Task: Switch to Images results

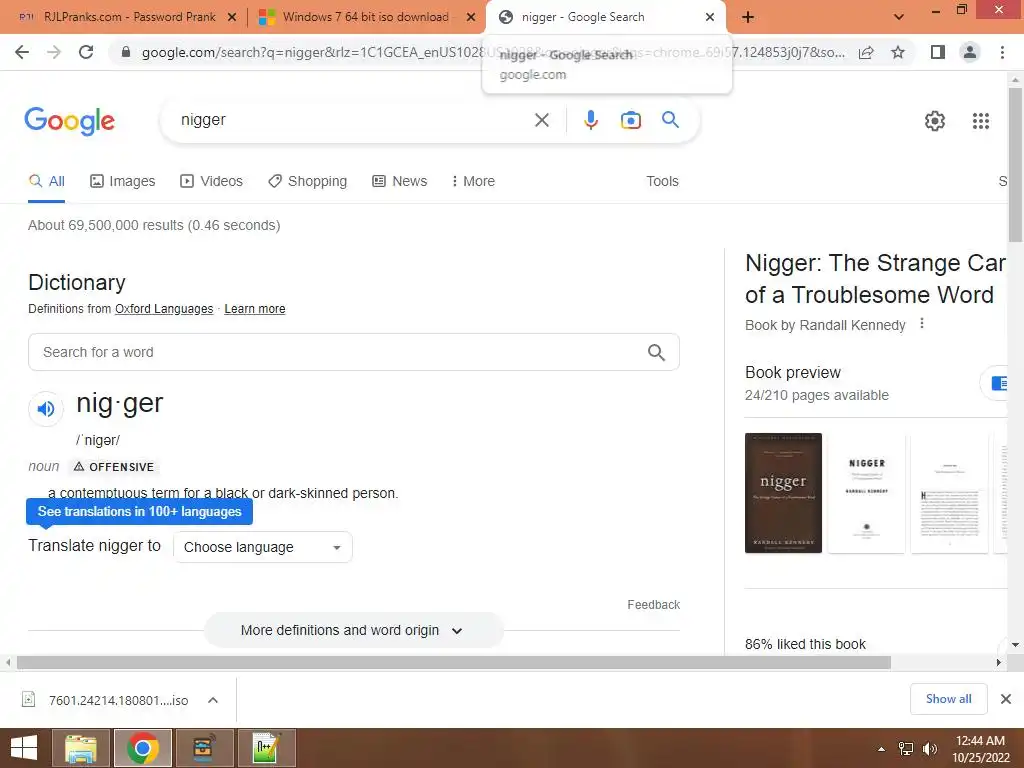Action: [123, 181]
